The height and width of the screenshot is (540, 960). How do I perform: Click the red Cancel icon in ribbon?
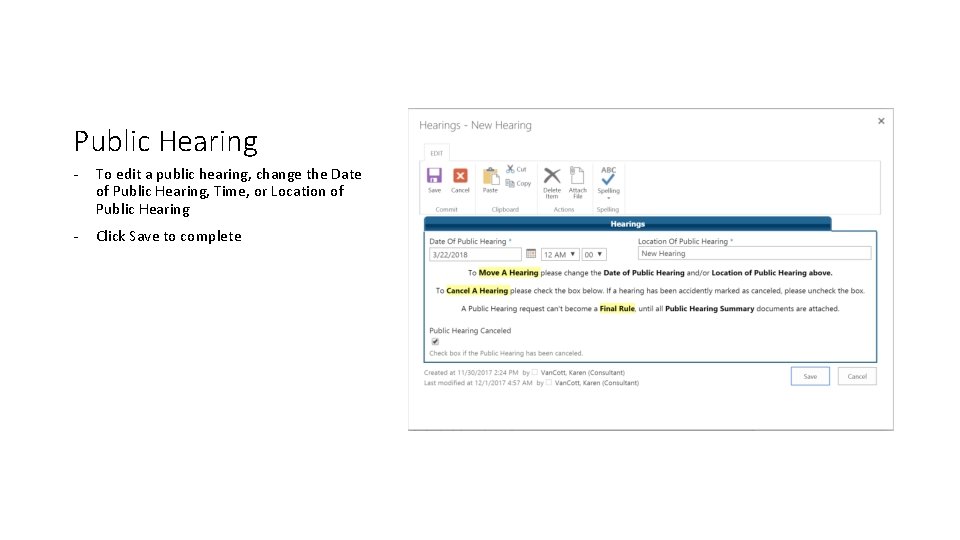coord(460,176)
